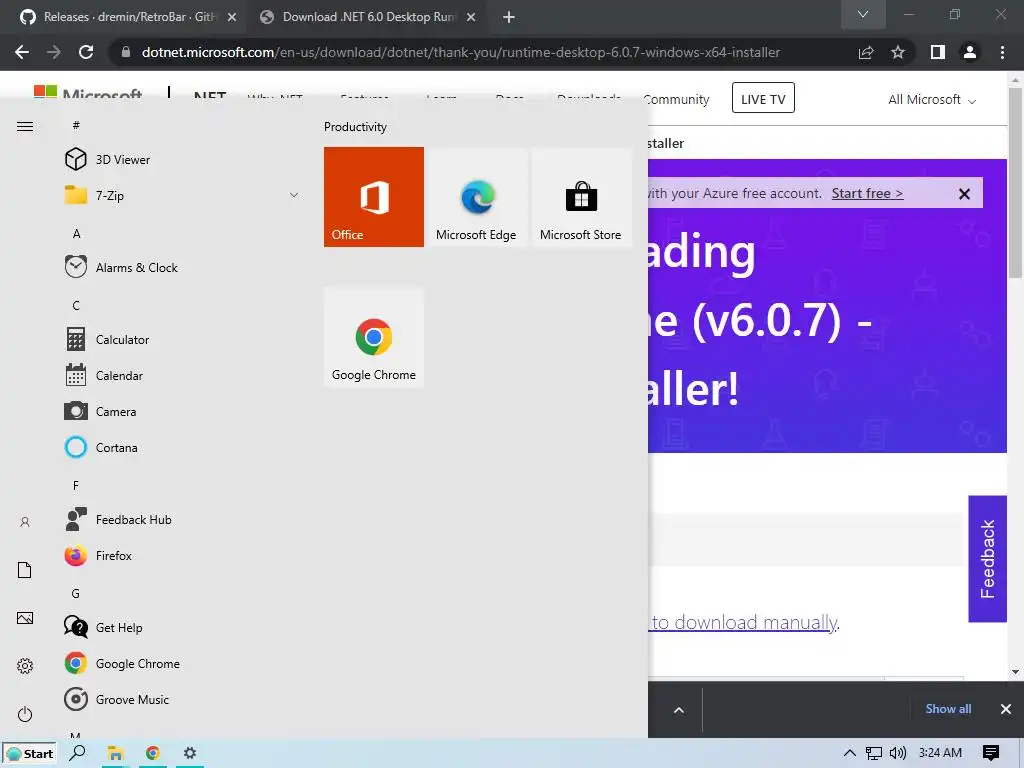Click the # letter group header
Image resolution: width=1024 pixels, height=768 pixels.
coord(76,125)
